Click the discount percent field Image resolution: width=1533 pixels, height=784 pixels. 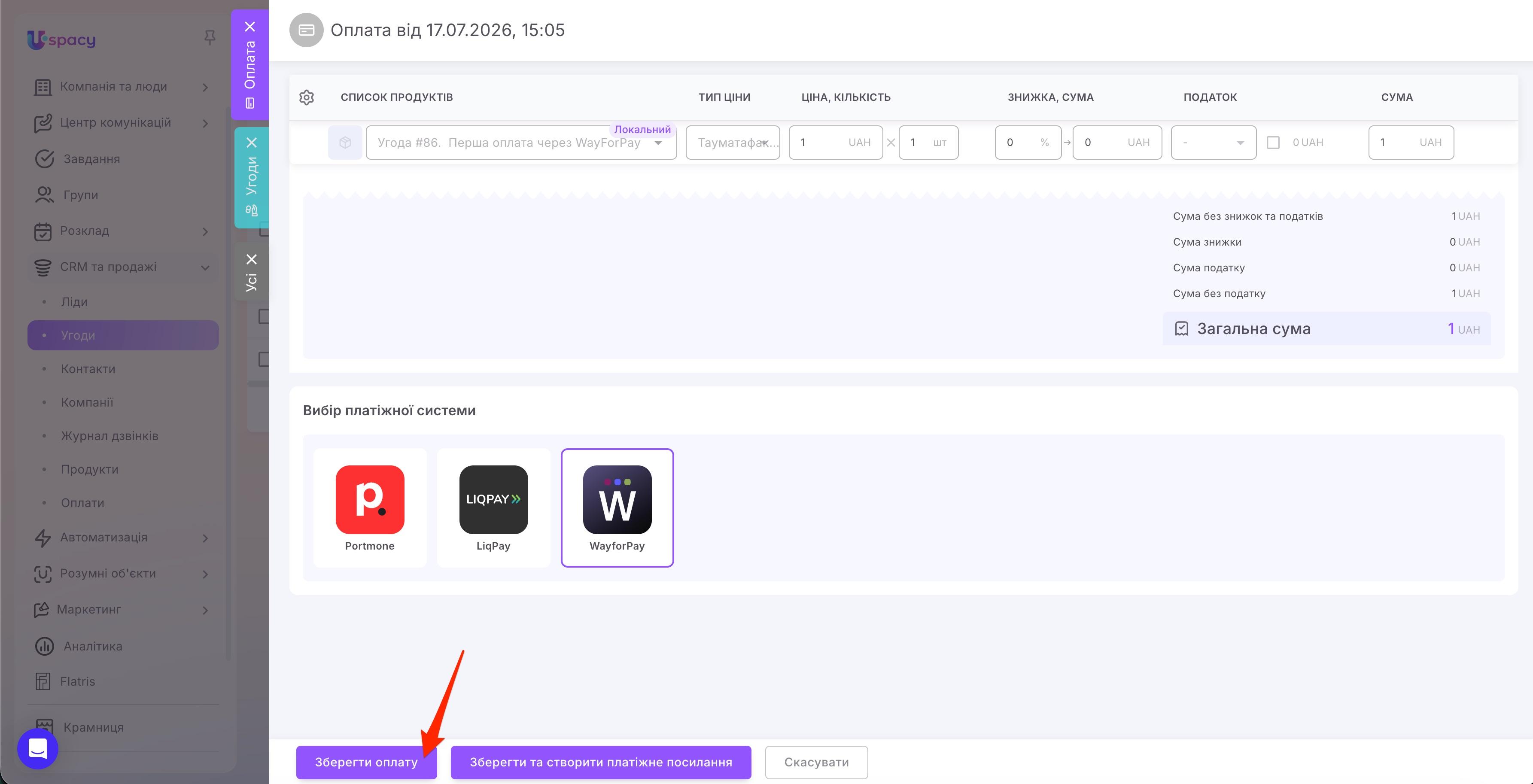1028,142
